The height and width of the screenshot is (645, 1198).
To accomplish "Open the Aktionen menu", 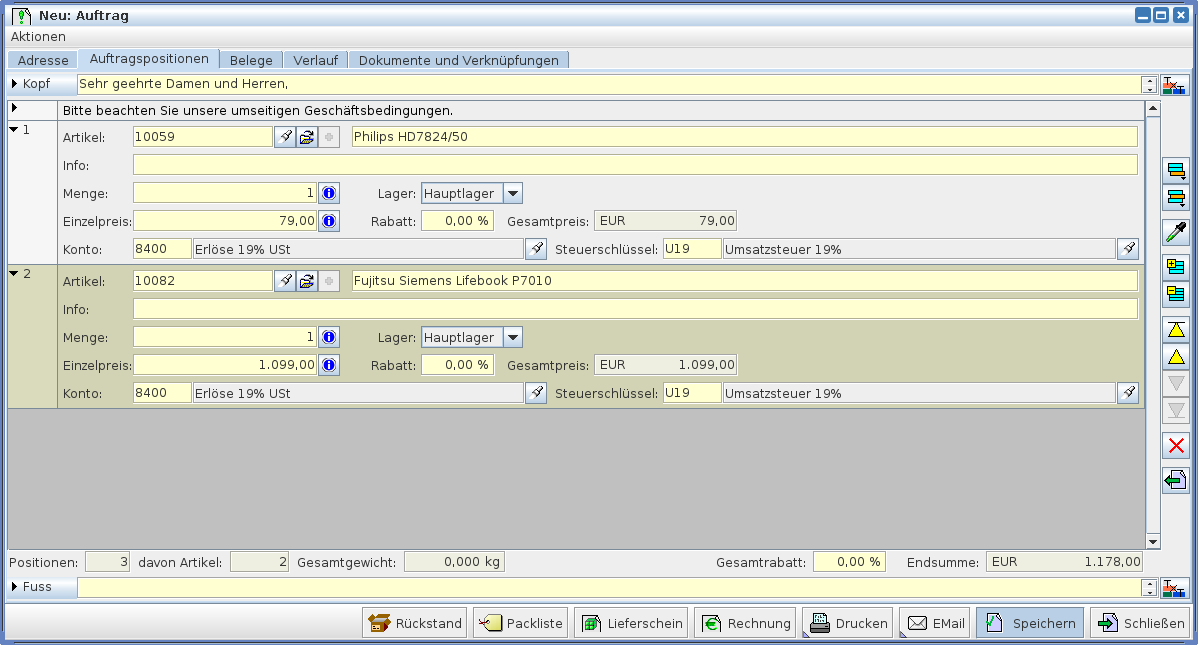I will tap(38, 36).
